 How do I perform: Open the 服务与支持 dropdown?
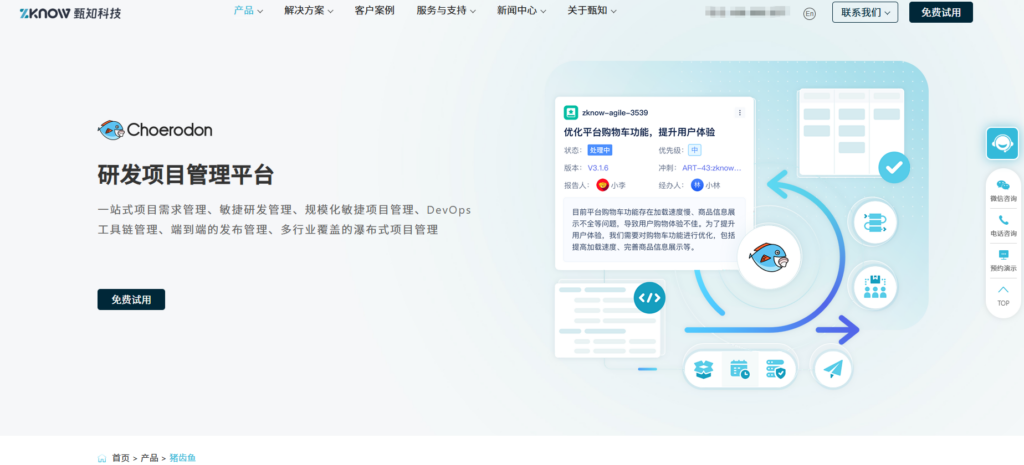tap(446, 11)
